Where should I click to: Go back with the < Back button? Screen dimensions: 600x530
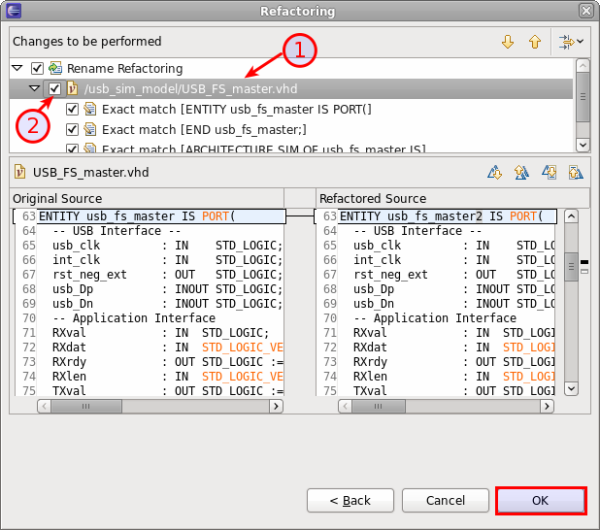point(350,501)
